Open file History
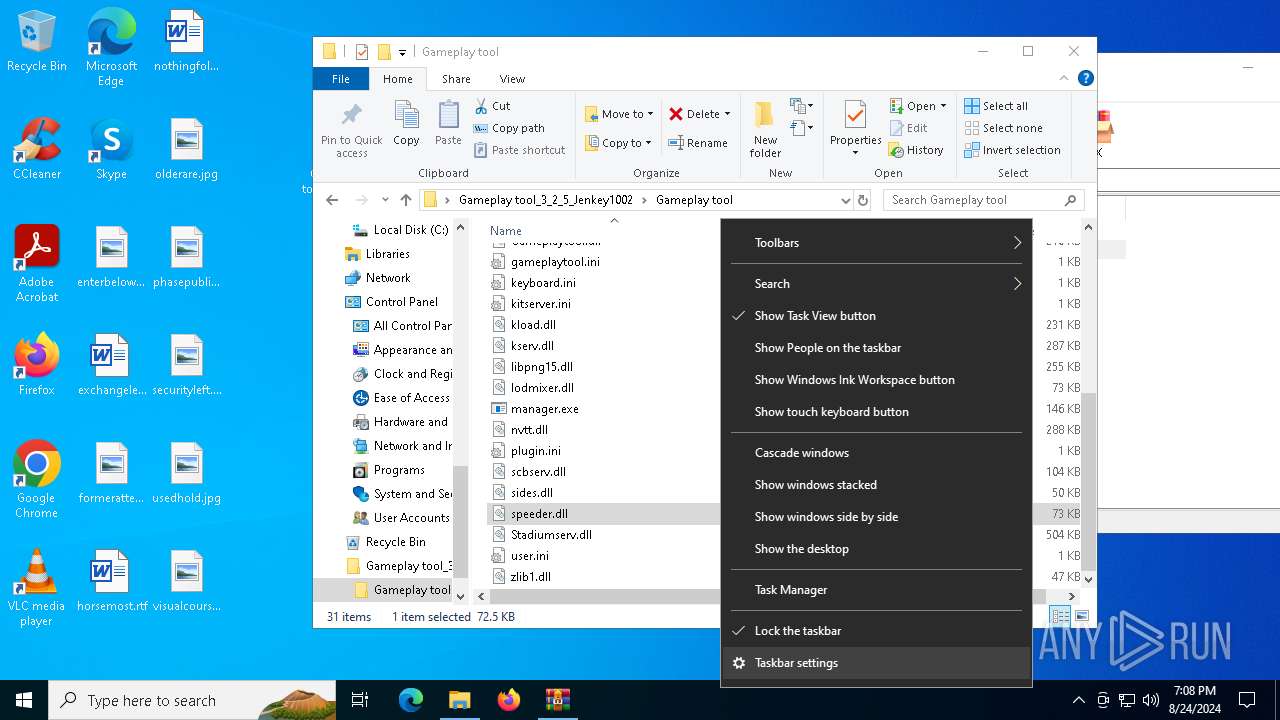This screenshot has height=720, width=1280. [x=916, y=150]
